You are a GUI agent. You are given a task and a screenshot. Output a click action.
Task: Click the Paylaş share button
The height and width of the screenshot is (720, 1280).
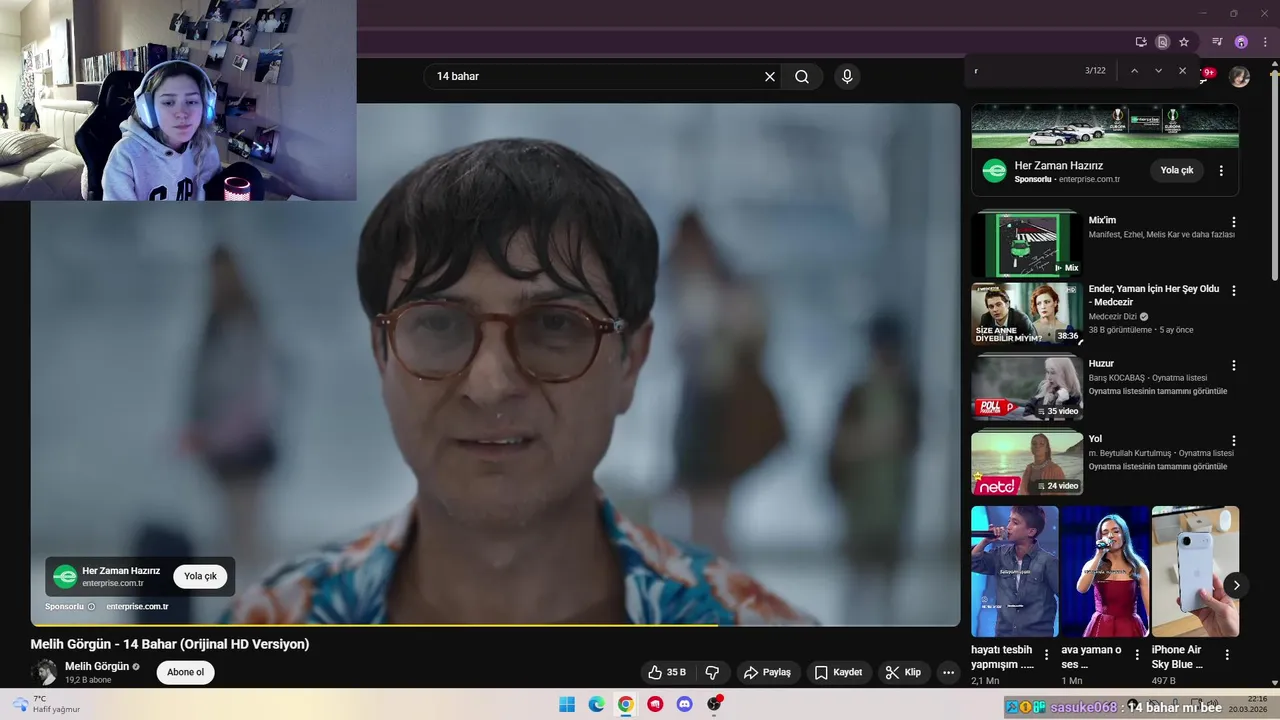767,672
